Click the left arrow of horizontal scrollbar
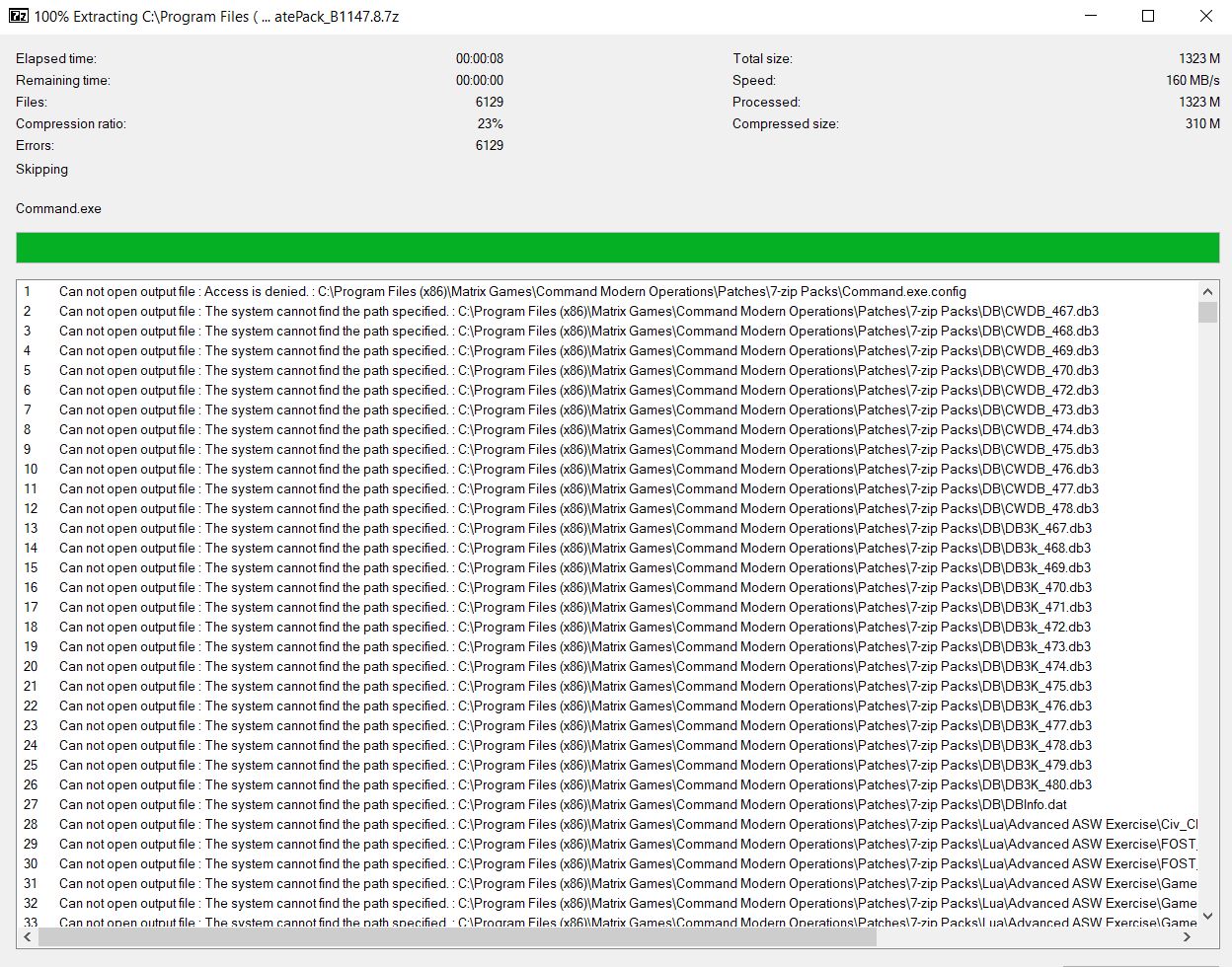Screen dimensions: 1232x967 coord(28,937)
